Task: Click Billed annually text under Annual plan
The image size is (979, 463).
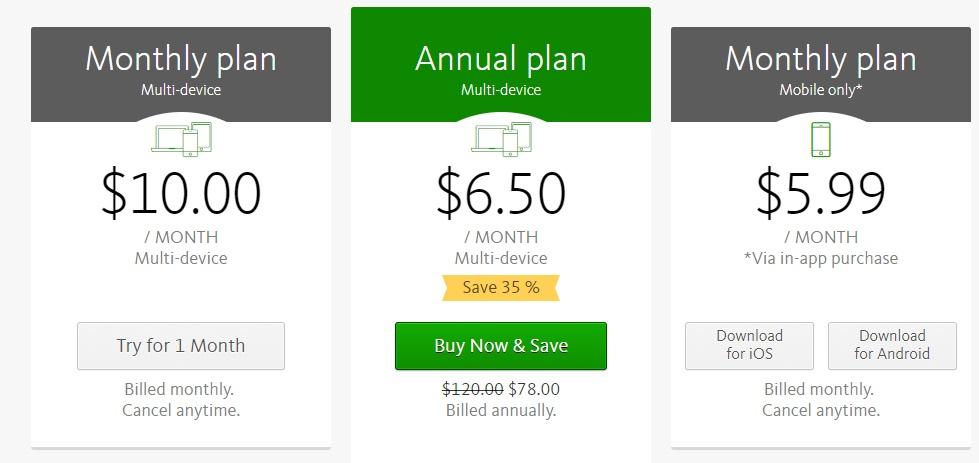Action: coord(501,411)
